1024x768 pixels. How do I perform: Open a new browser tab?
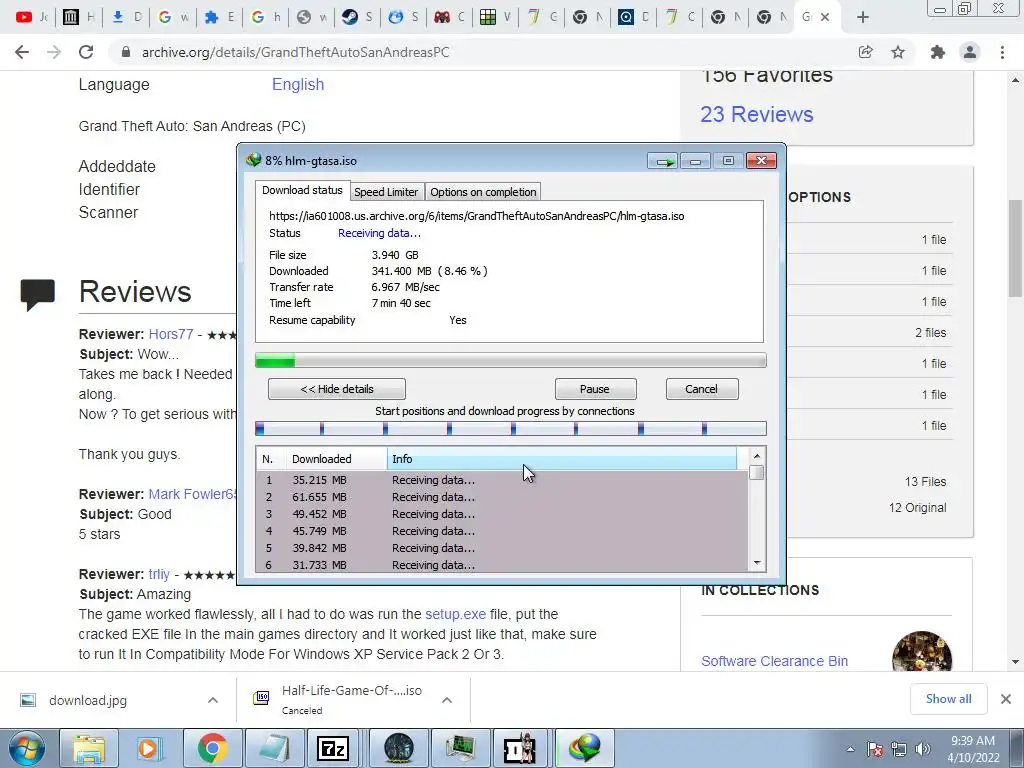coord(863,18)
